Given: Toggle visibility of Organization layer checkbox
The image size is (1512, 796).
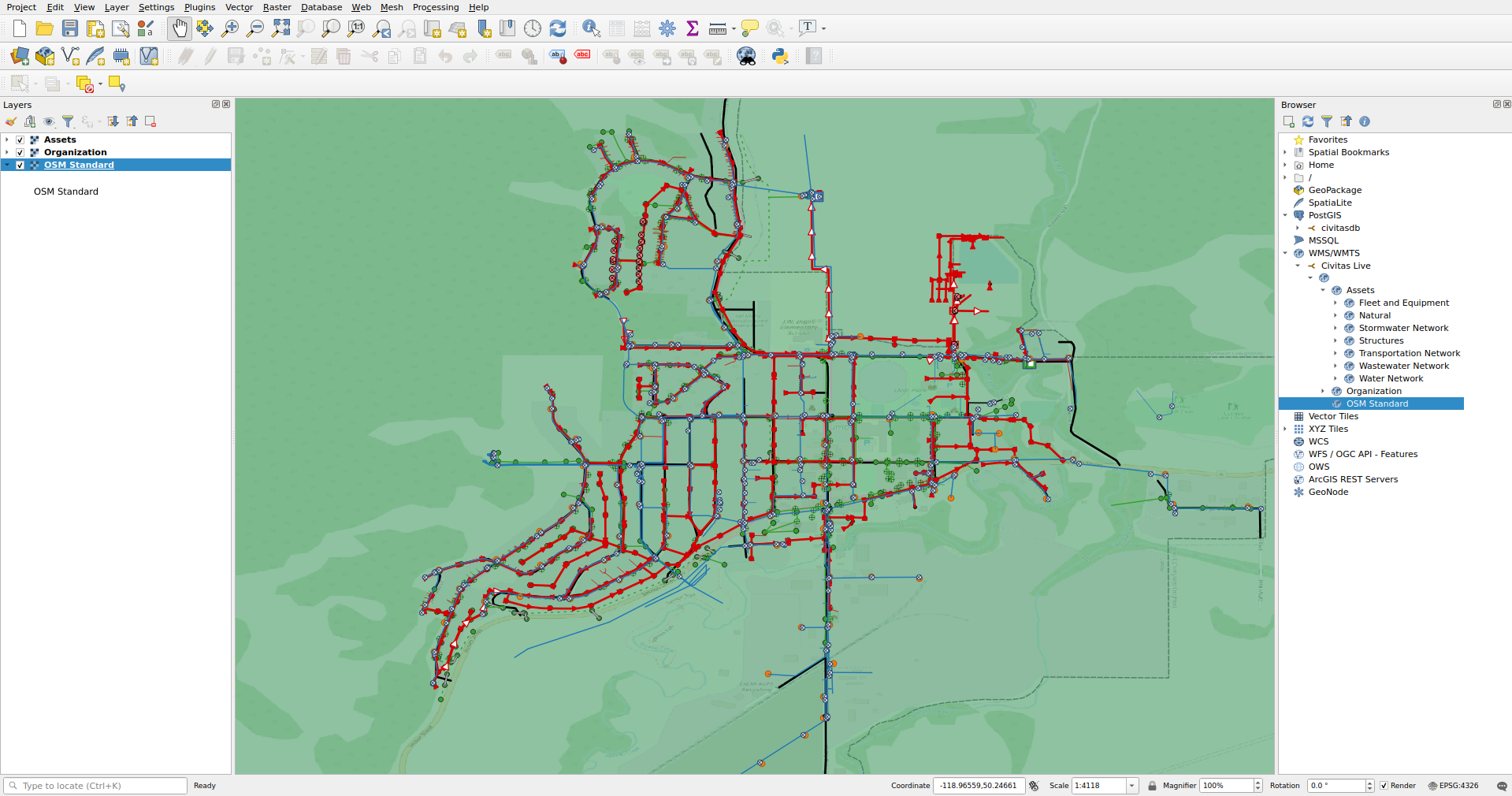Looking at the screenshot, I should click(x=20, y=152).
